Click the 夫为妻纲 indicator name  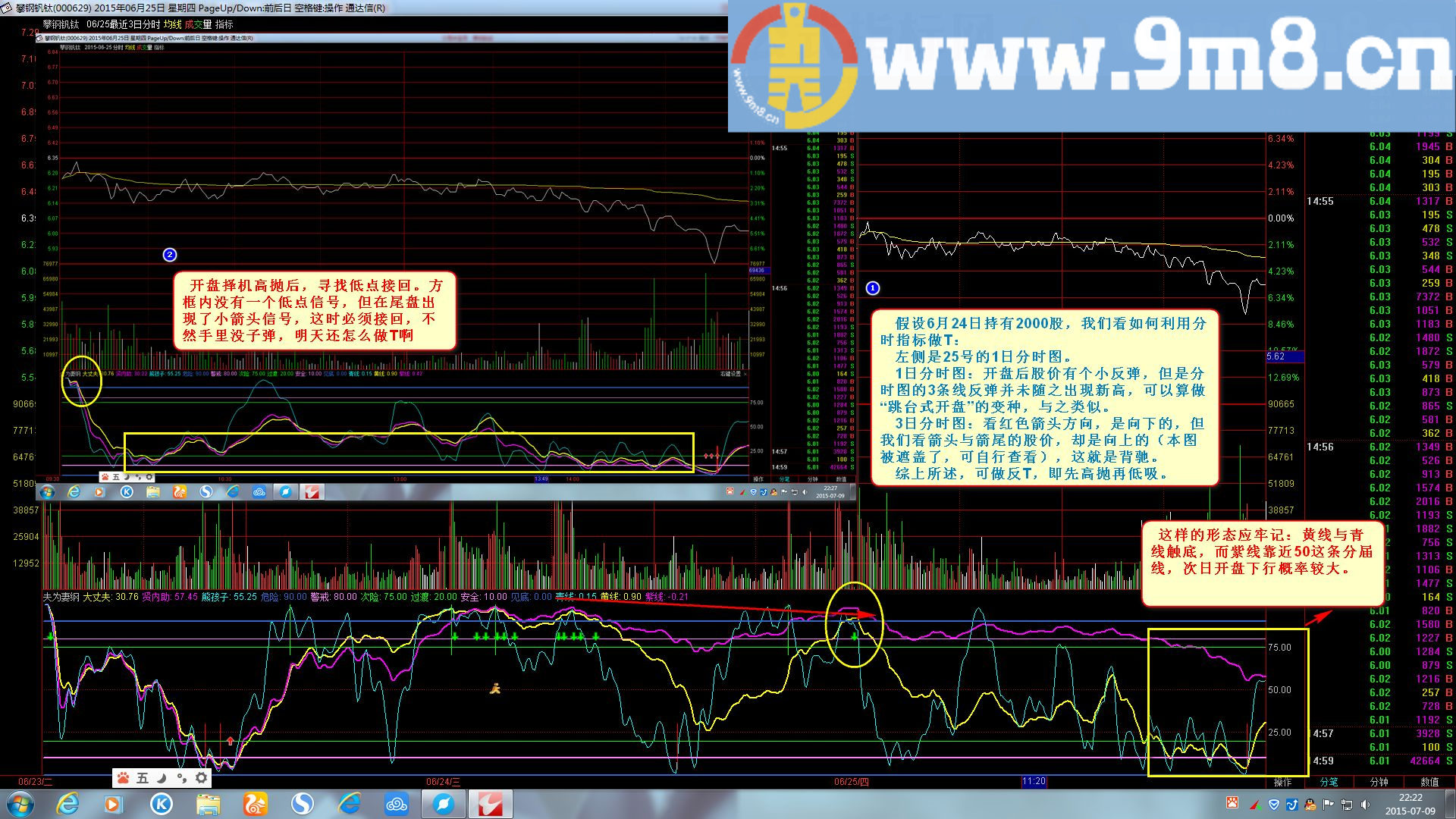pos(61,597)
